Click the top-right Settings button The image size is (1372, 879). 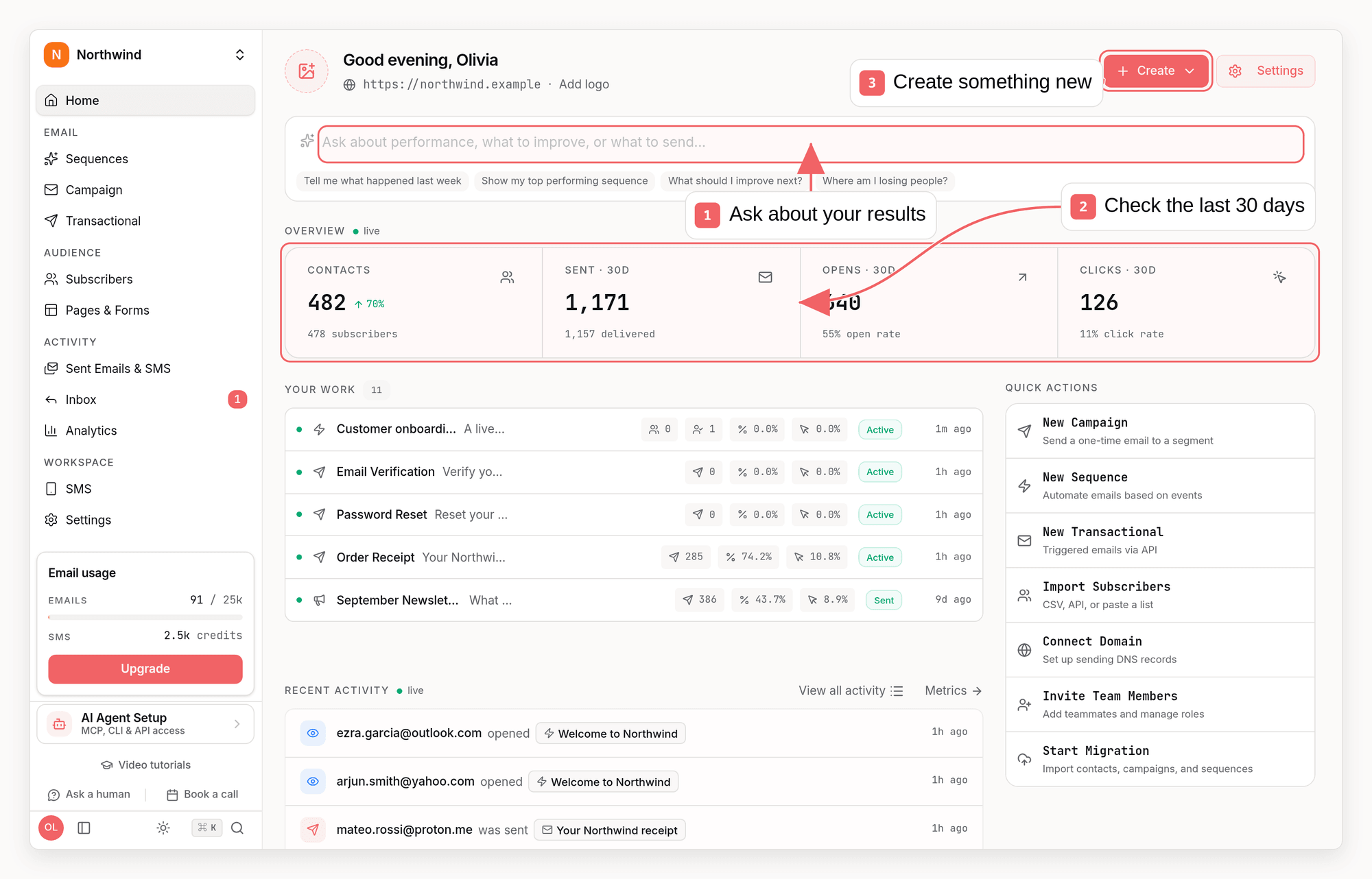1266,71
